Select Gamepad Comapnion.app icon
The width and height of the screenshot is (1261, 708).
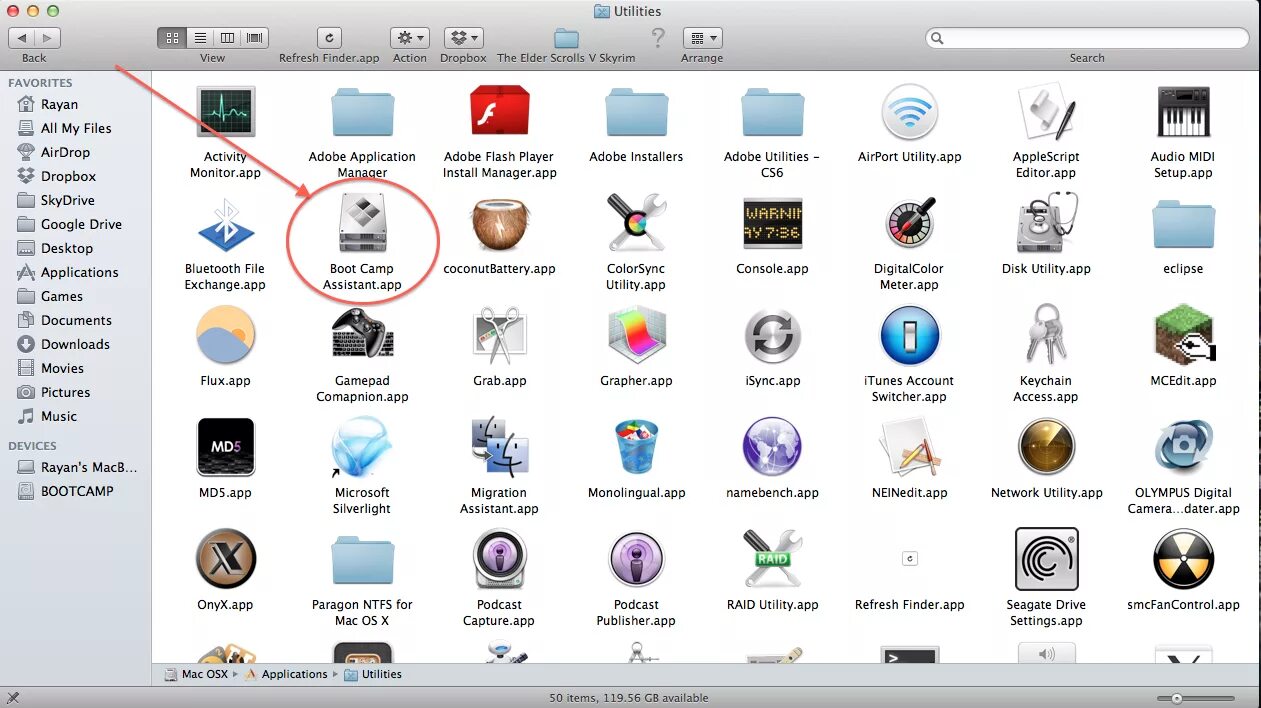pos(362,336)
